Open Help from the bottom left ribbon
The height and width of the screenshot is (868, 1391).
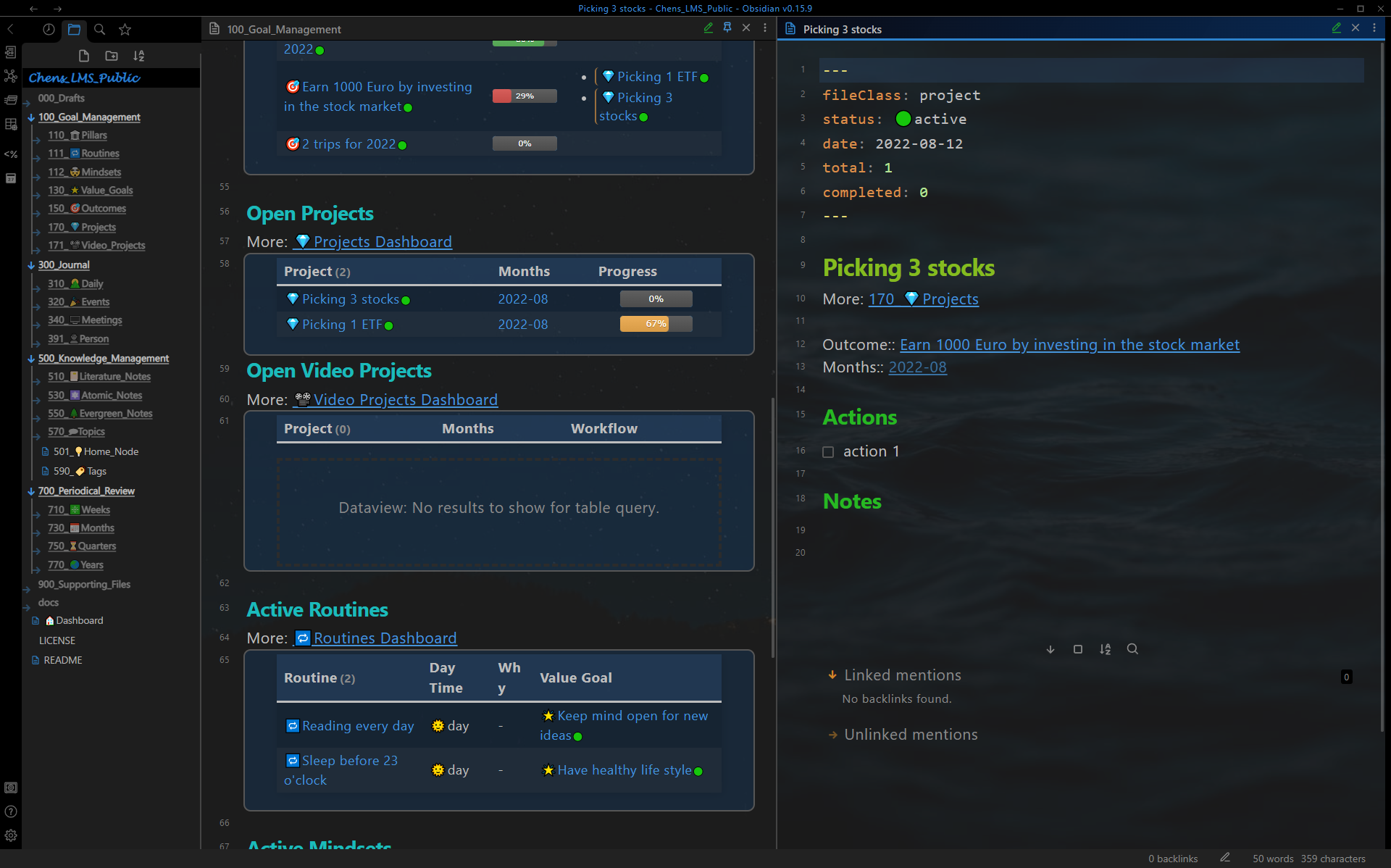click(11, 811)
